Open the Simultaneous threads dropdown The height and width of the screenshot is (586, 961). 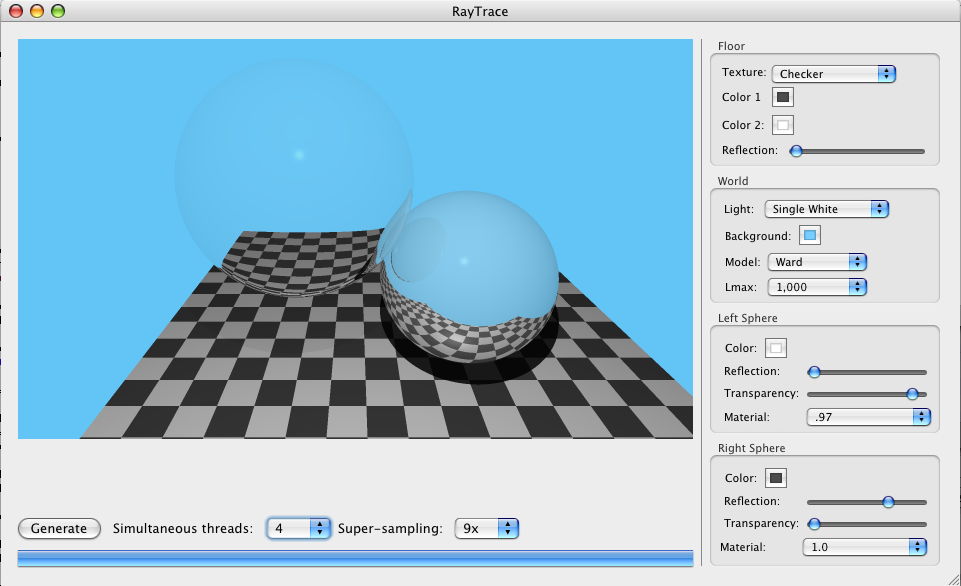pos(298,528)
